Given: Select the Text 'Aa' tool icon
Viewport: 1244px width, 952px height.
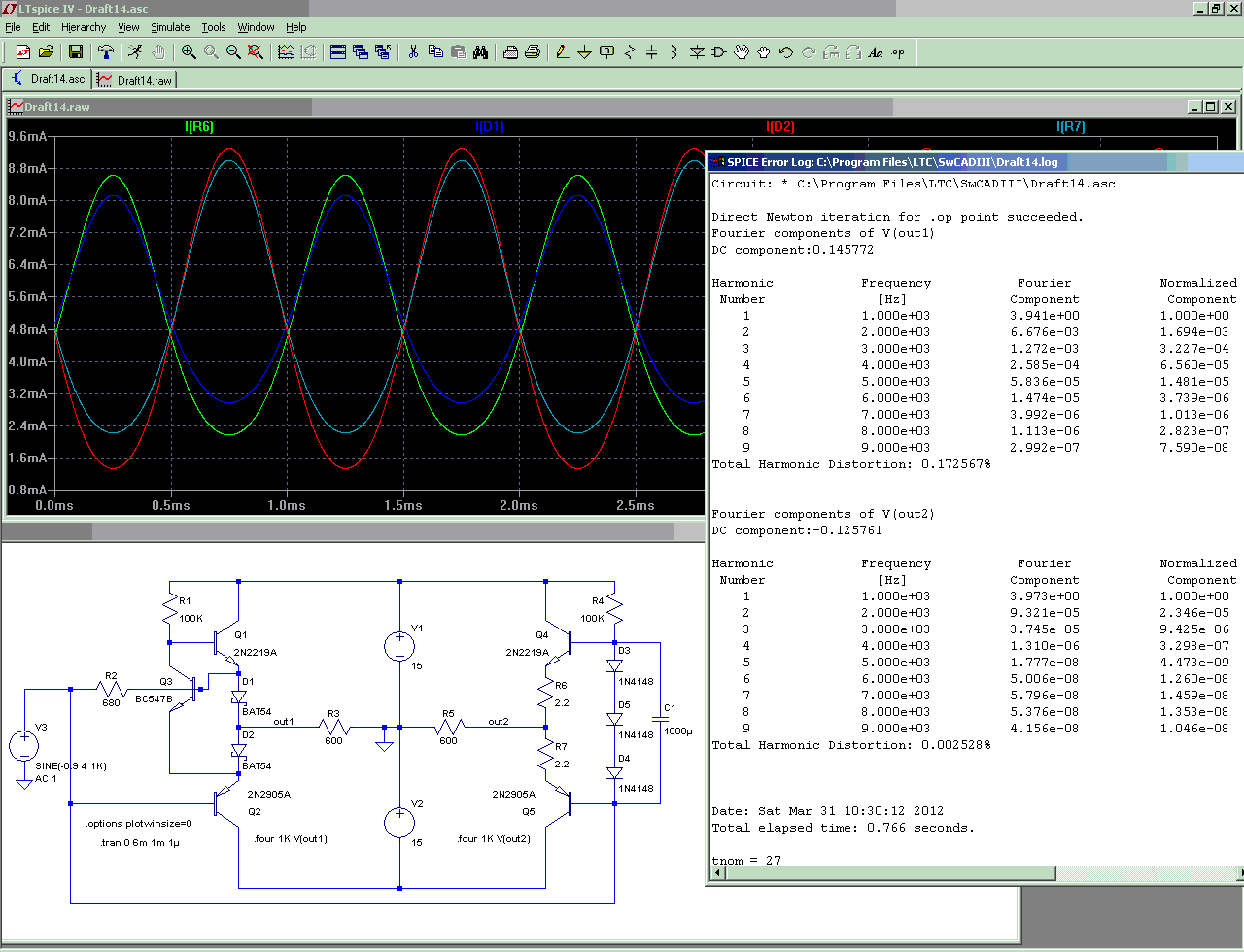Looking at the screenshot, I should point(876,52).
